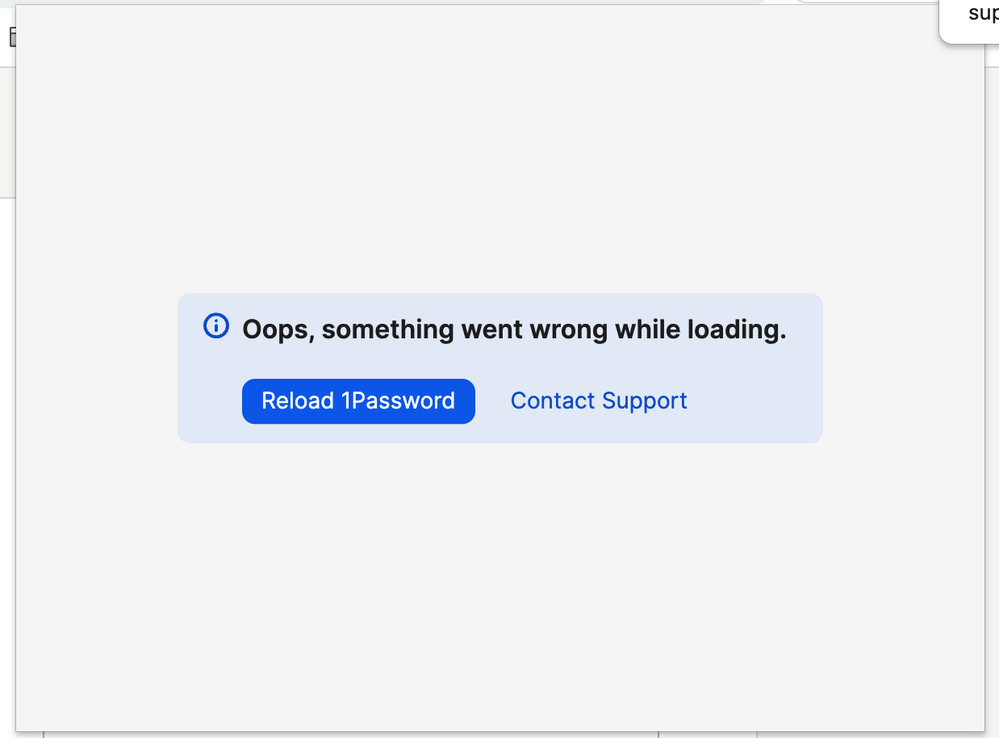999x738 pixels.
Task: Click the partially hidden icon at top-left edge
Action: coord(12,37)
